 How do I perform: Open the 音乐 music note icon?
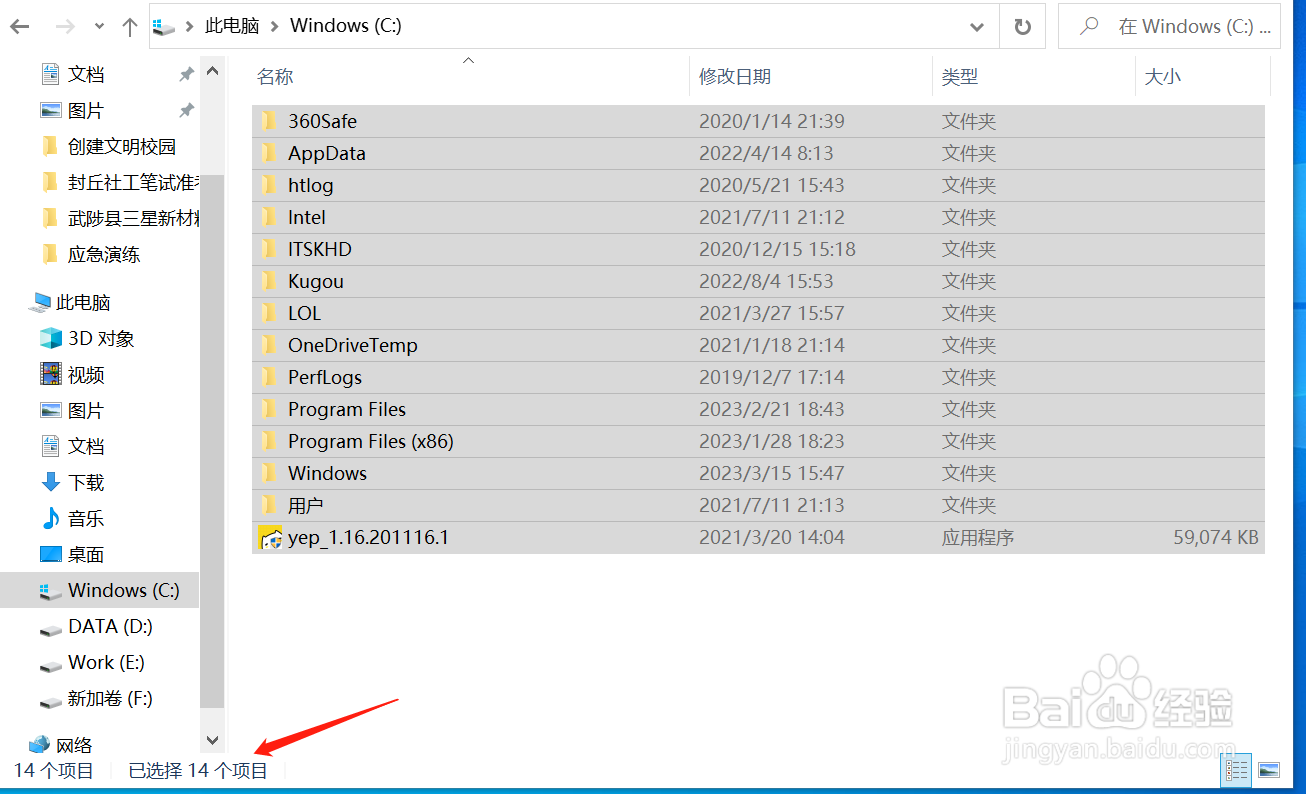(50, 518)
